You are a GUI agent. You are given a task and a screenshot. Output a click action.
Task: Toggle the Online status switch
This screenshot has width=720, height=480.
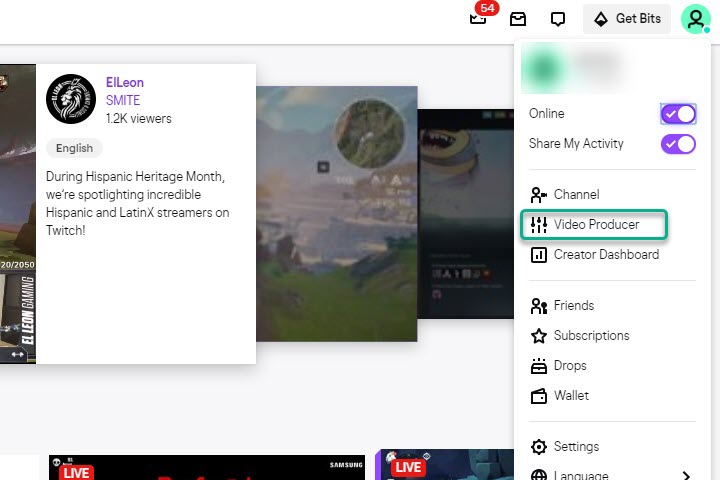pos(678,114)
